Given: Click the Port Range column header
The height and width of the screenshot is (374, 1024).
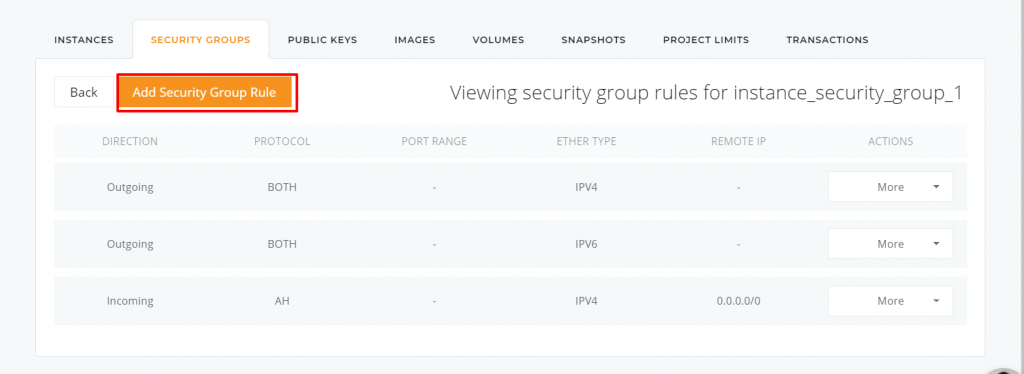Looking at the screenshot, I should 434,141.
